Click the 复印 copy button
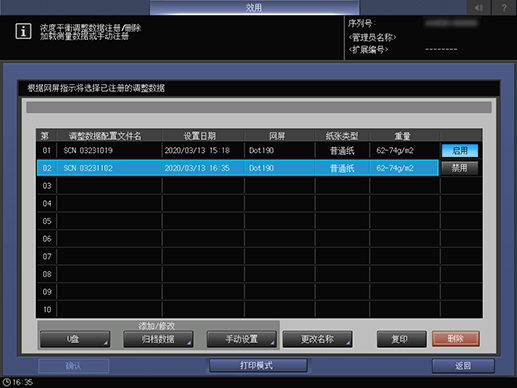The width and height of the screenshot is (517, 388). (x=402, y=339)
